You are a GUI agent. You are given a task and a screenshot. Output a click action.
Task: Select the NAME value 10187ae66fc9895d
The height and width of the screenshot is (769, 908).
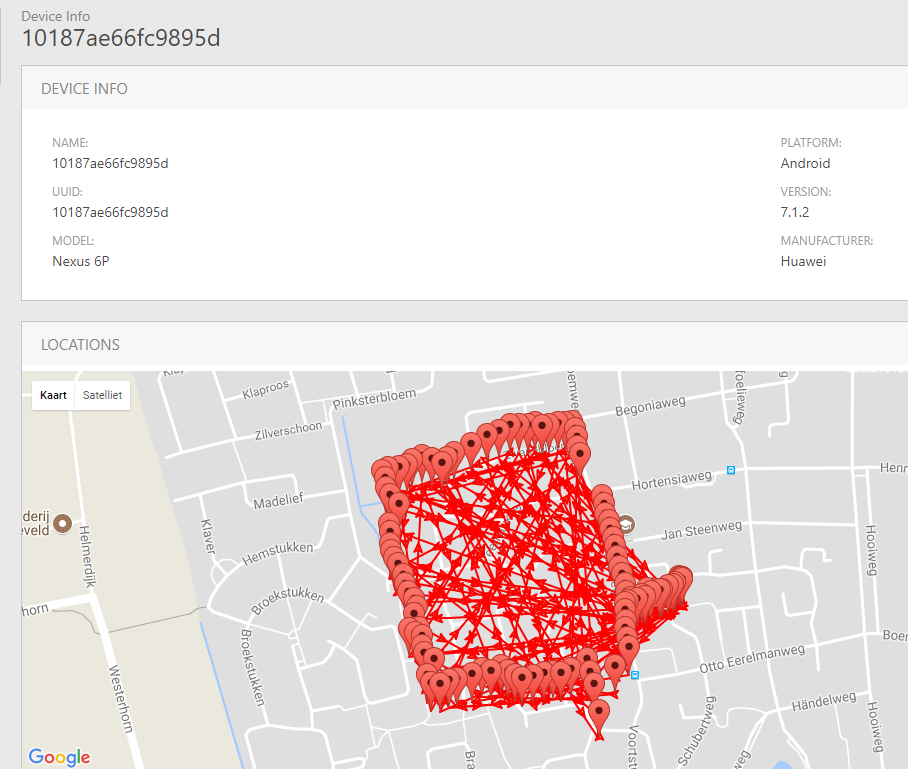(x=110, y=163)
